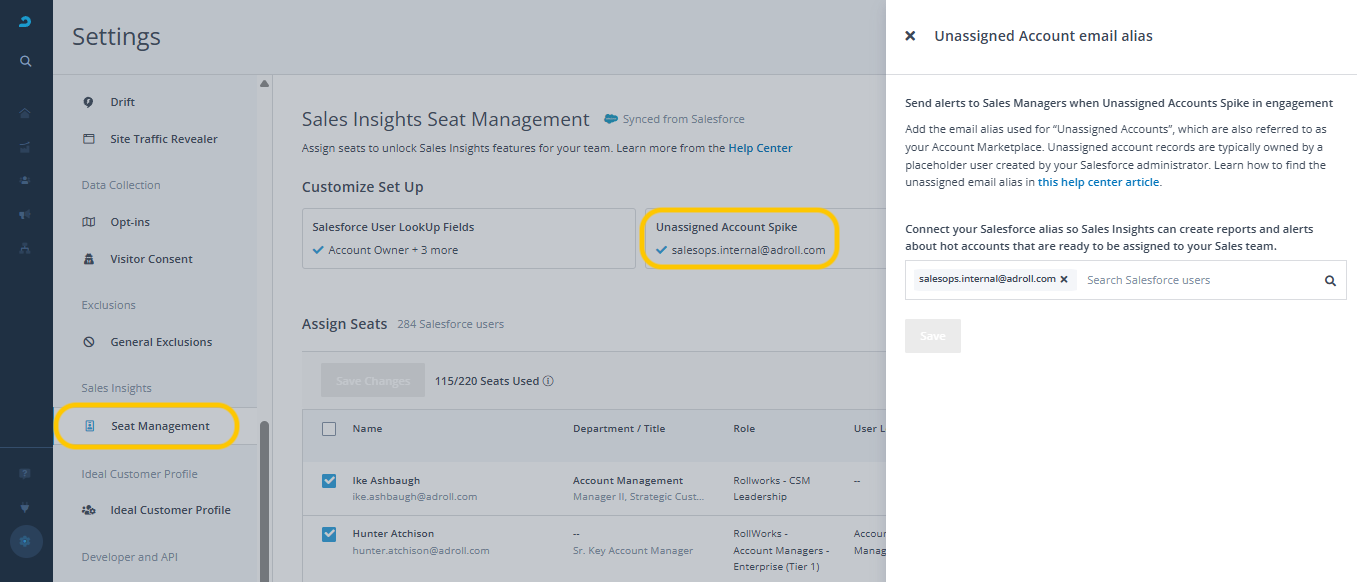The width and height of the screenshot is (1357, 582).
Task: Click the scroll-up arrow of settings sidebar
Action: [264, 84]
